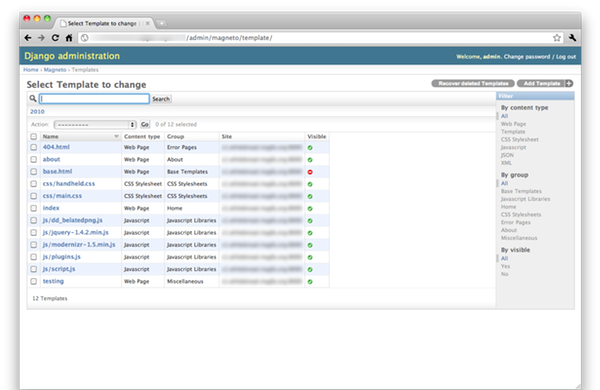Filter content type by XML
600x390 pixels.
(x=506, y=163)
